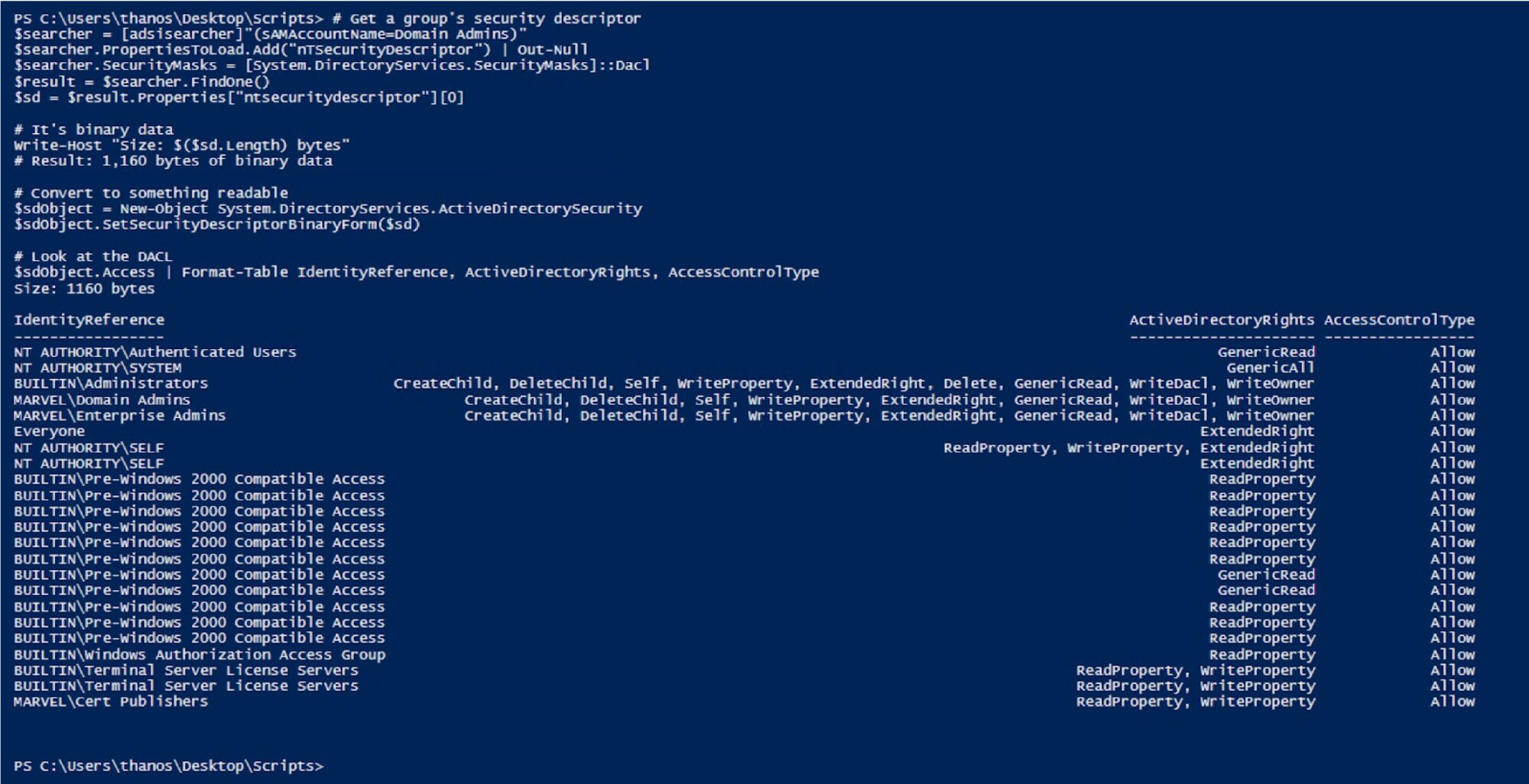Click the "# Look at the DACL" comment
This screenshot has width=1529, height=784.
93,257
